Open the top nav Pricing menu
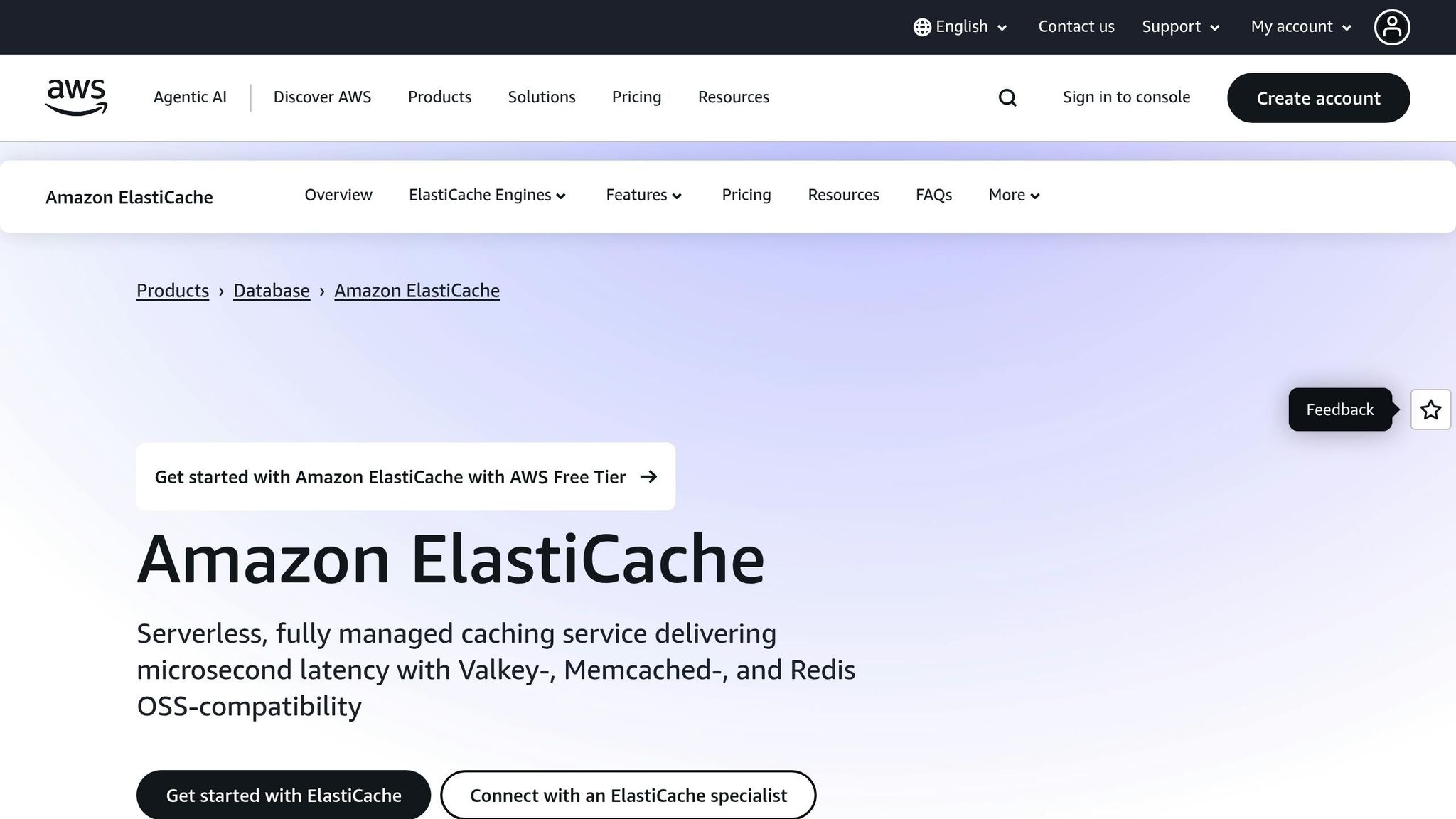The image size is (1456, 819). (636, 97)
